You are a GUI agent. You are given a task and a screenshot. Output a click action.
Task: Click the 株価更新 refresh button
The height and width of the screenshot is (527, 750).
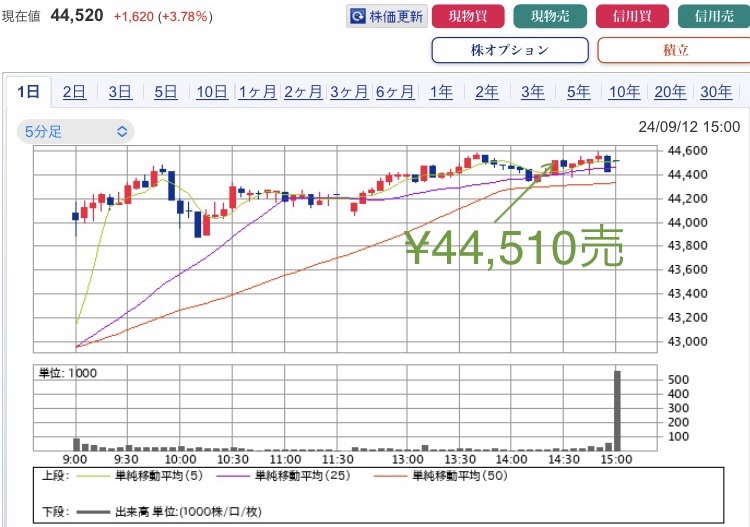(x=386, y=16)
